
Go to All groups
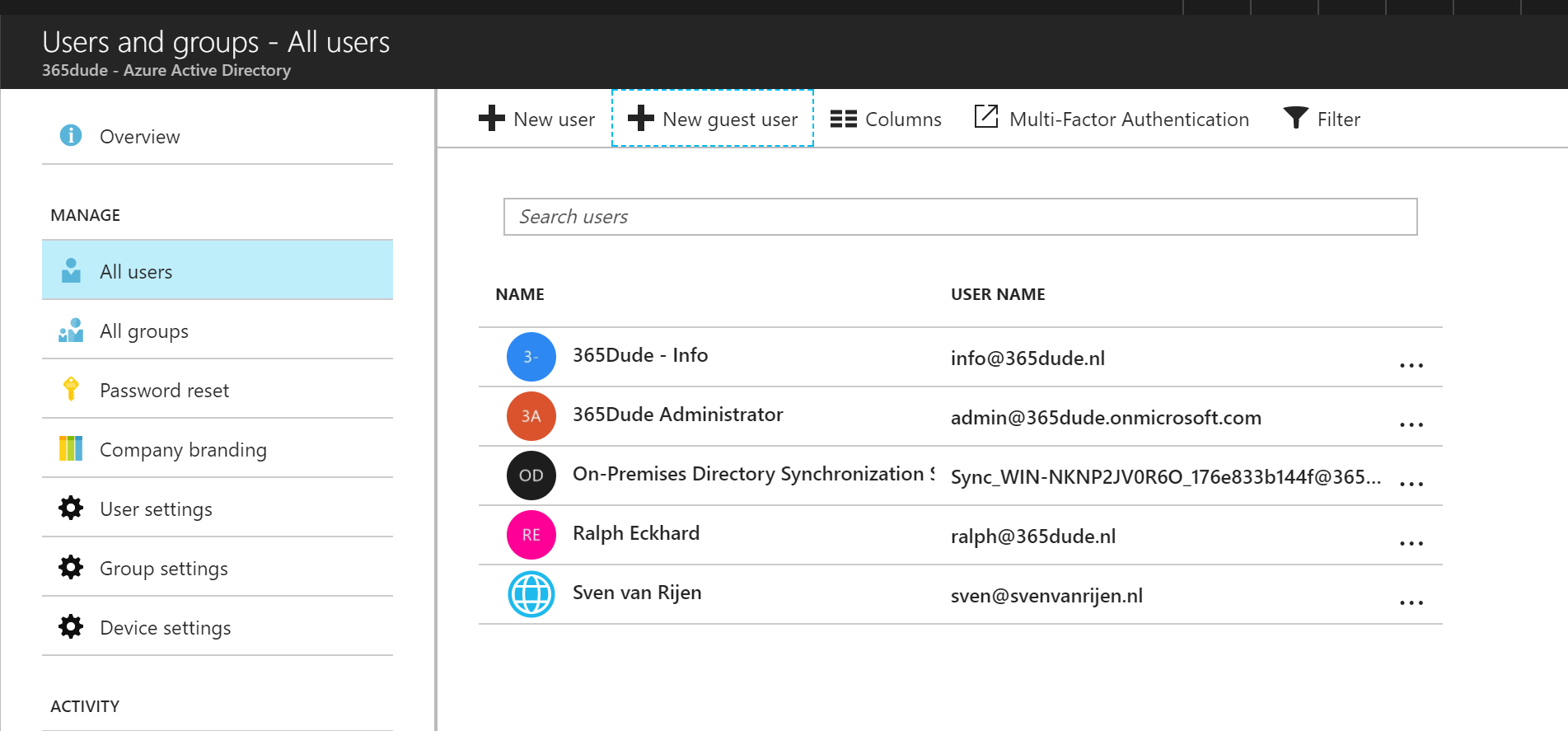218,330
